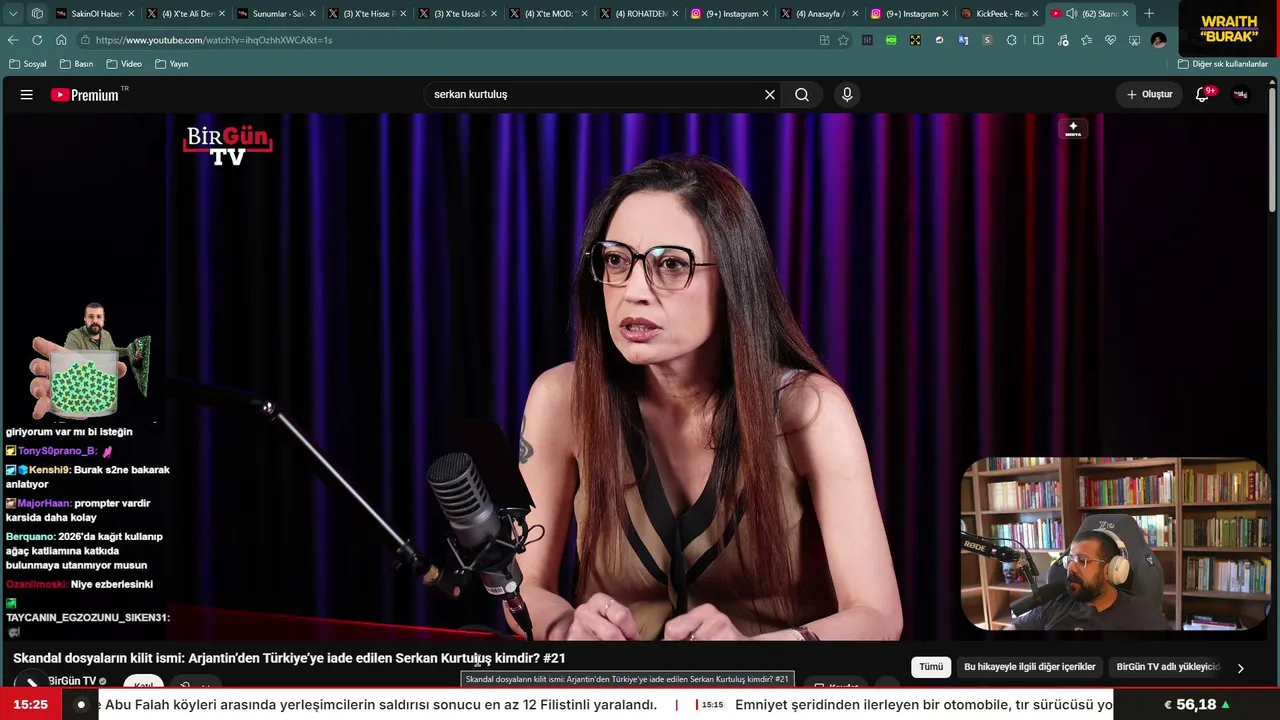Switch to the X'te Ussal tab

coord(457,14)
